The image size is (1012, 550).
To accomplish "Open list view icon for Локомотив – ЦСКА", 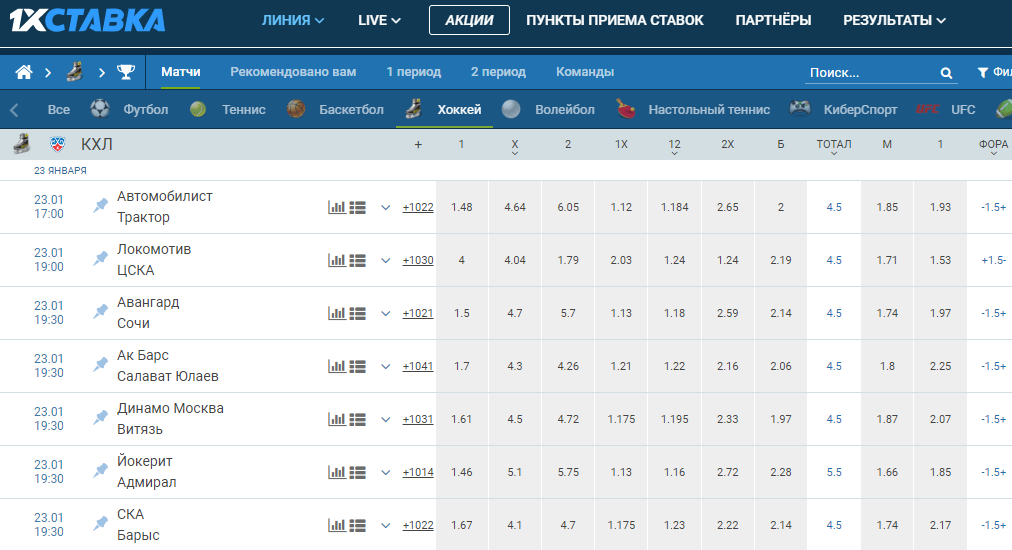I will (358, 260).
